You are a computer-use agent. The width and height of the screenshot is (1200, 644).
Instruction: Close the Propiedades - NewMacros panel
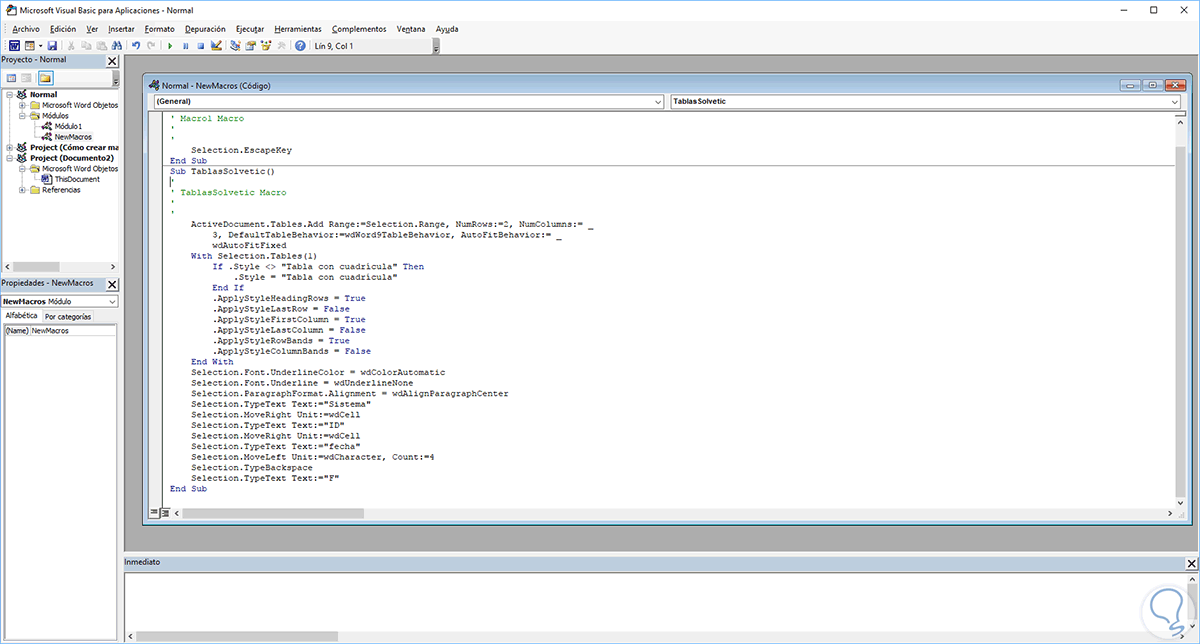click(112, 285)
